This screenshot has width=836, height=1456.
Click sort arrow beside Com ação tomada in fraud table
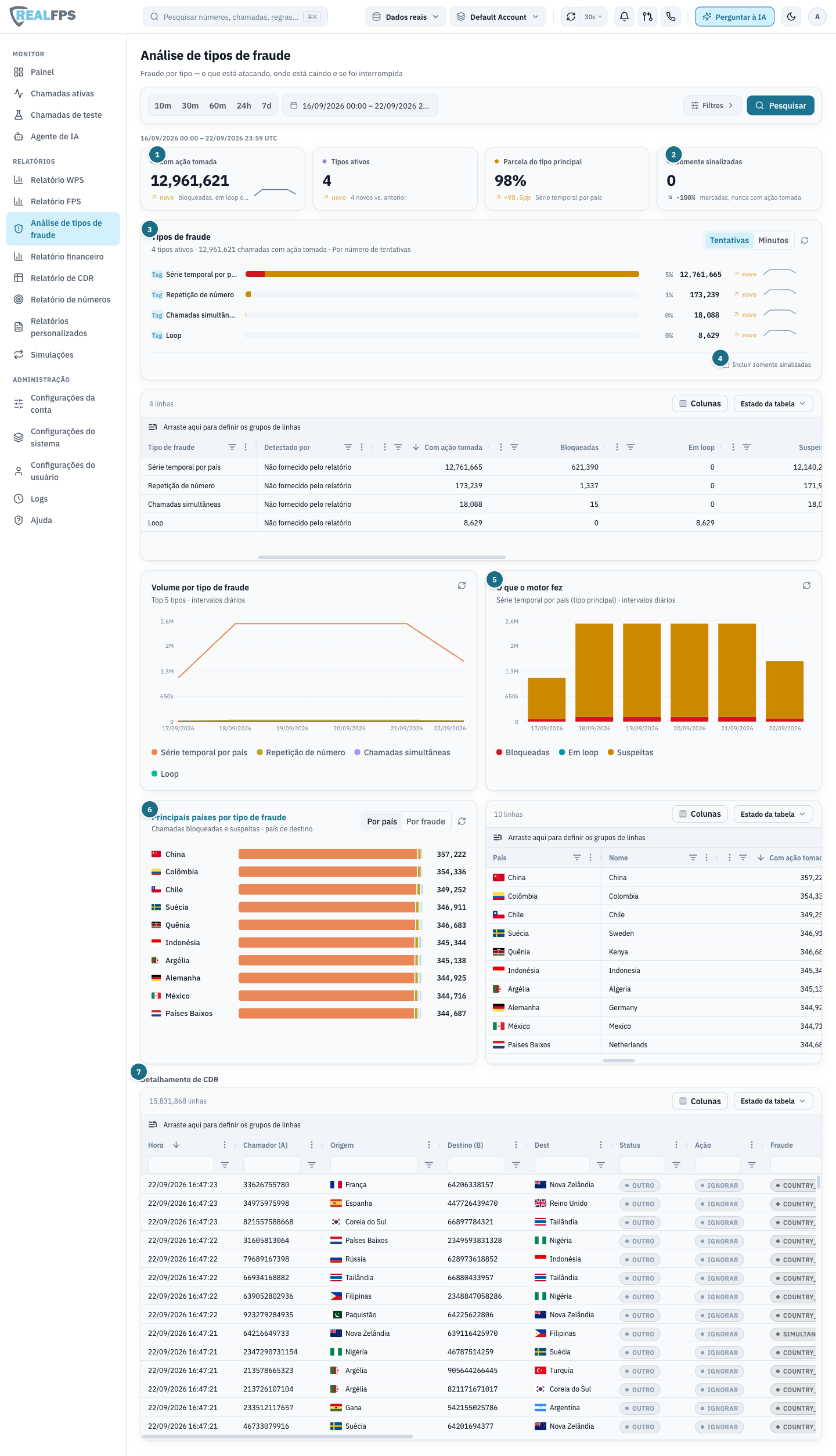click(416, 448)
